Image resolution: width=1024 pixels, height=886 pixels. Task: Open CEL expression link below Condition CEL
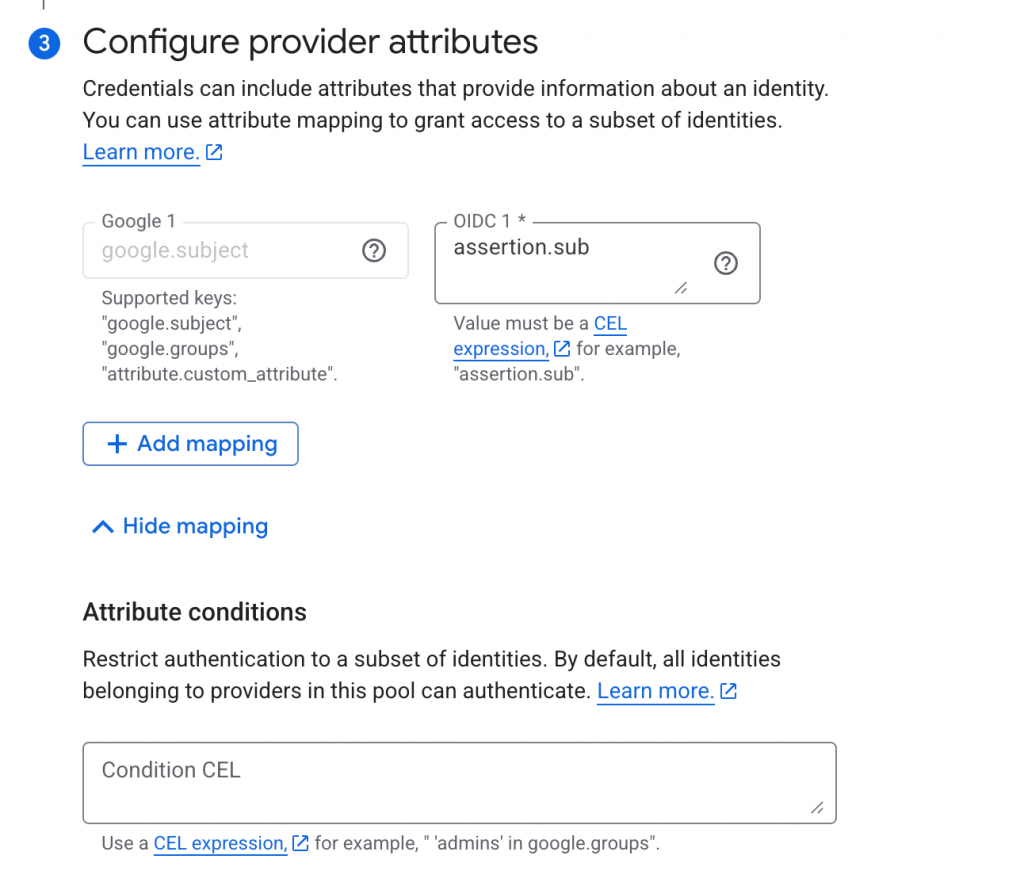(x=219, y=843)
